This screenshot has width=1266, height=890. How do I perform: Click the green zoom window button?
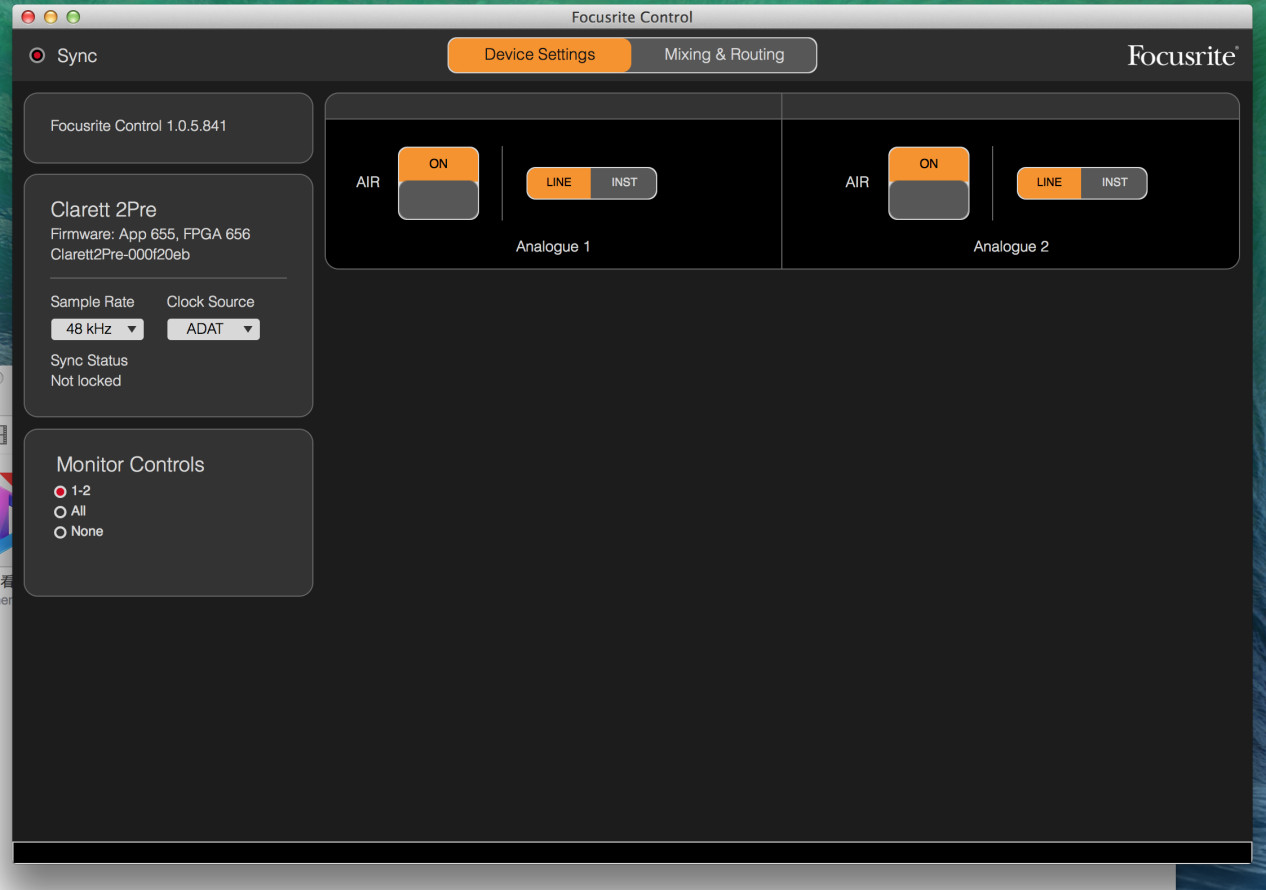click(72, 17)
